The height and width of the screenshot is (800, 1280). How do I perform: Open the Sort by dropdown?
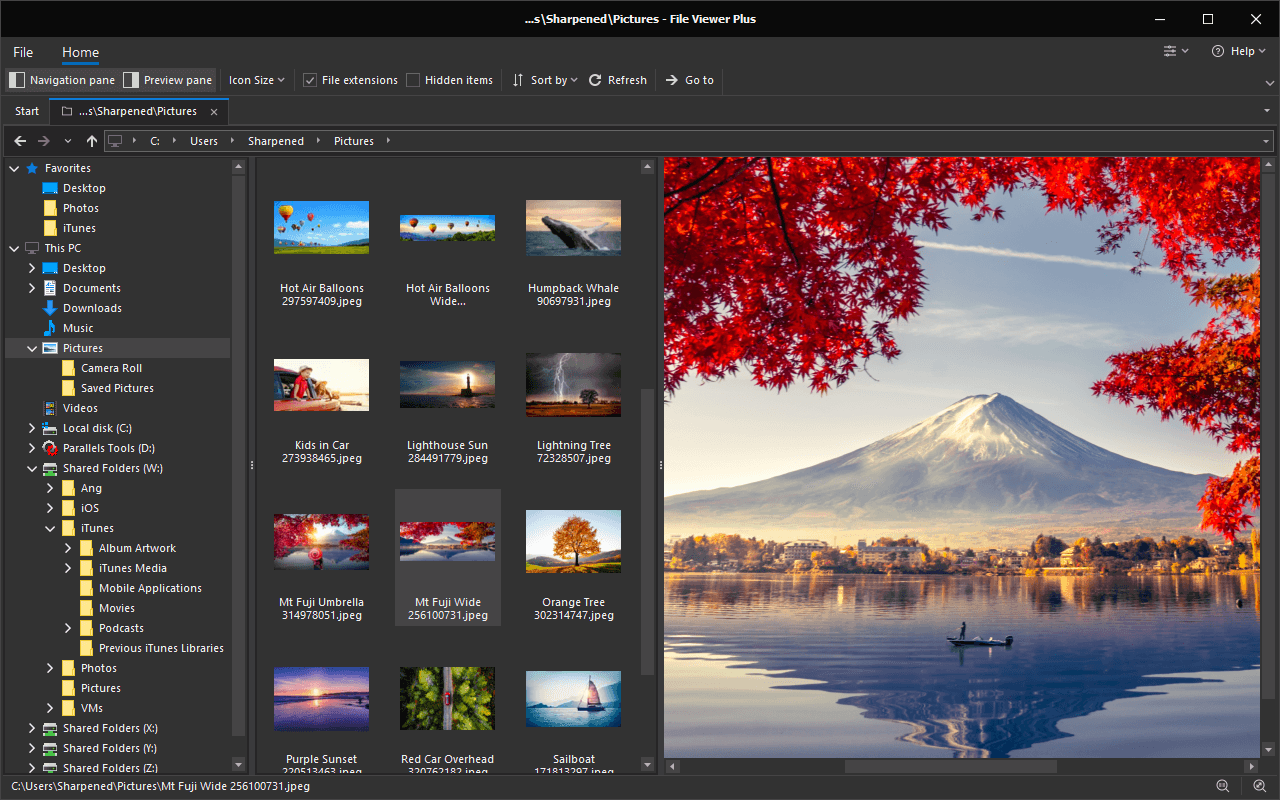coord(545,80)
